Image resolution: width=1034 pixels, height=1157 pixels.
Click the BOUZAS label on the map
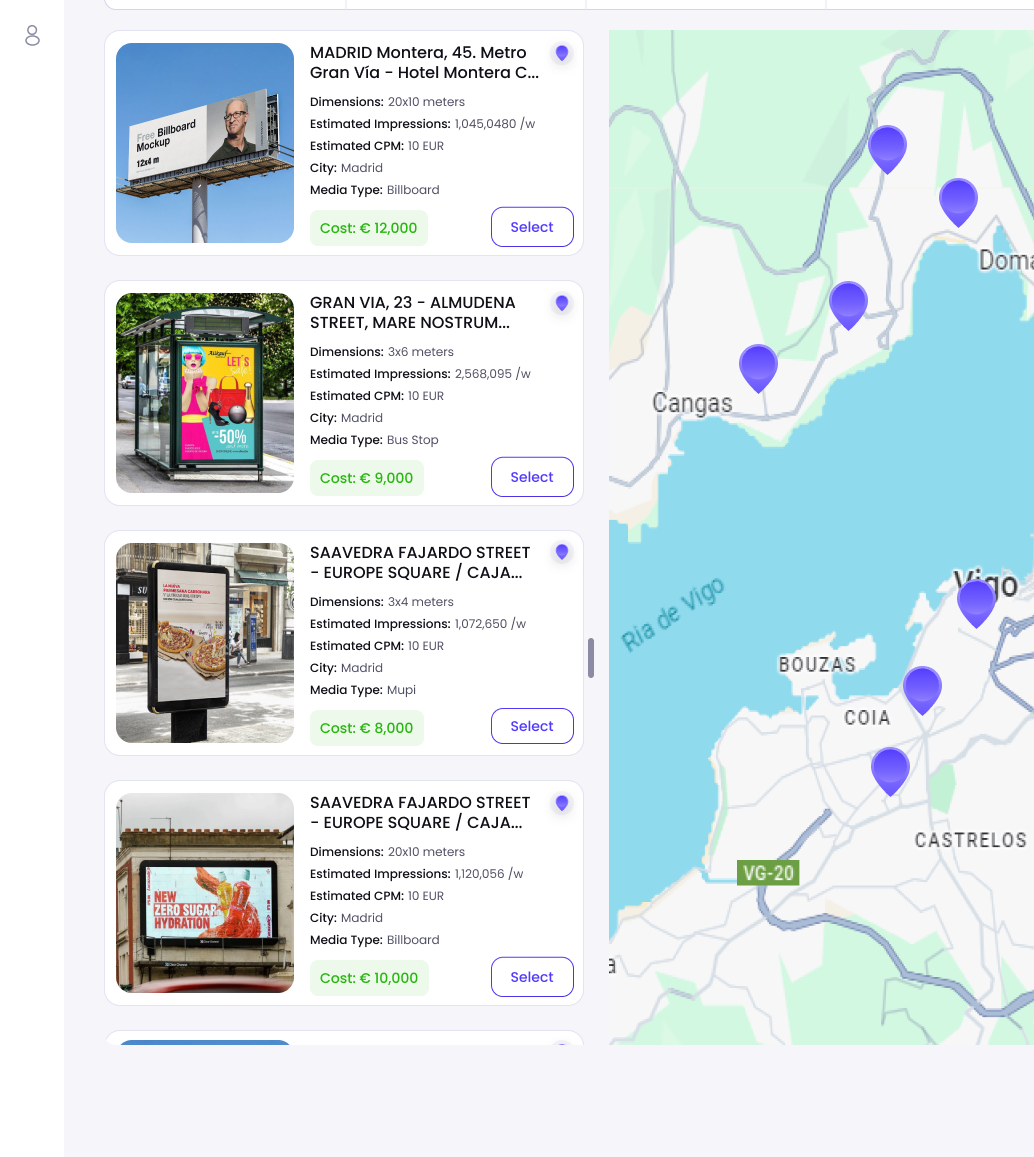point(817,665)
